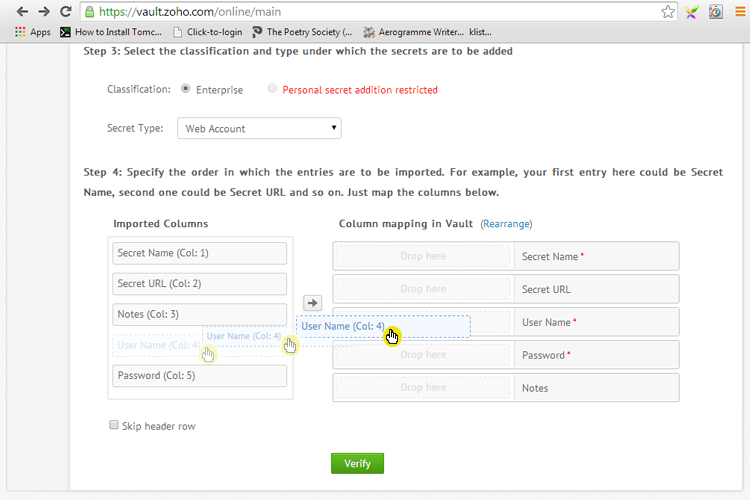Select Secret Name (Col: 1) imported column
This screenshot has height=500, width=750.
click(199, 253)
